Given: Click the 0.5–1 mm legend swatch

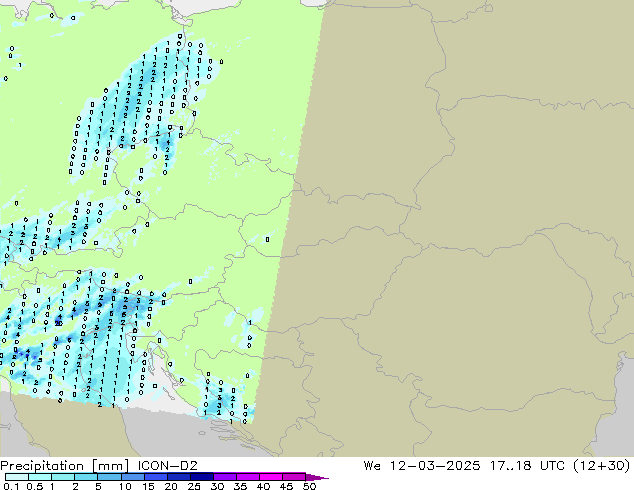Looking at the screenshot, I should (x=40, y=477).
